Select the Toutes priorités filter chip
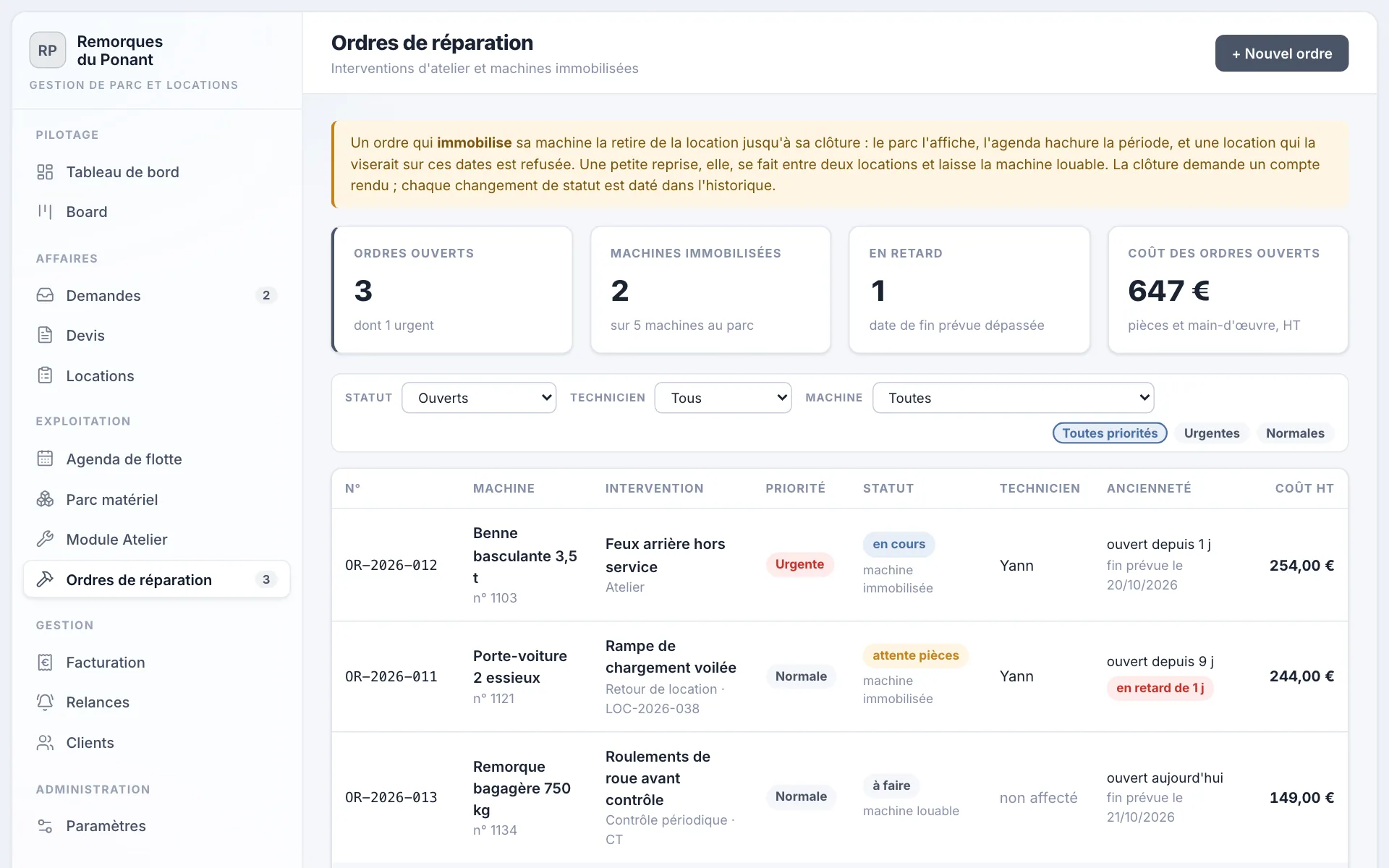 coord(1110,433)
